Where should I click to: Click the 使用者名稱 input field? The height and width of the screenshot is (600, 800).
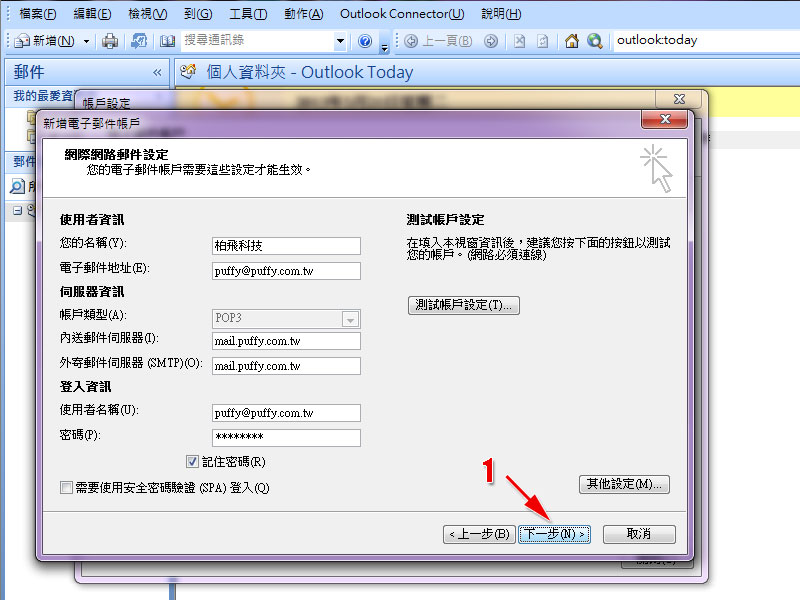286,413
